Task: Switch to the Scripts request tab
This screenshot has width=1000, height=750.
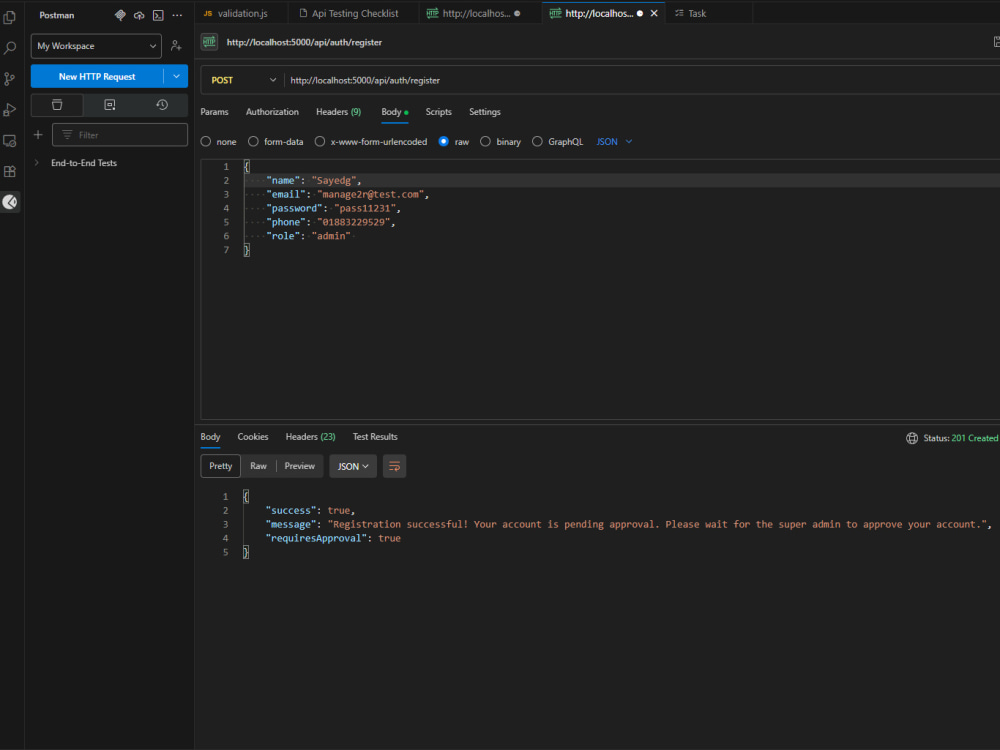Action: pos(439,112)
